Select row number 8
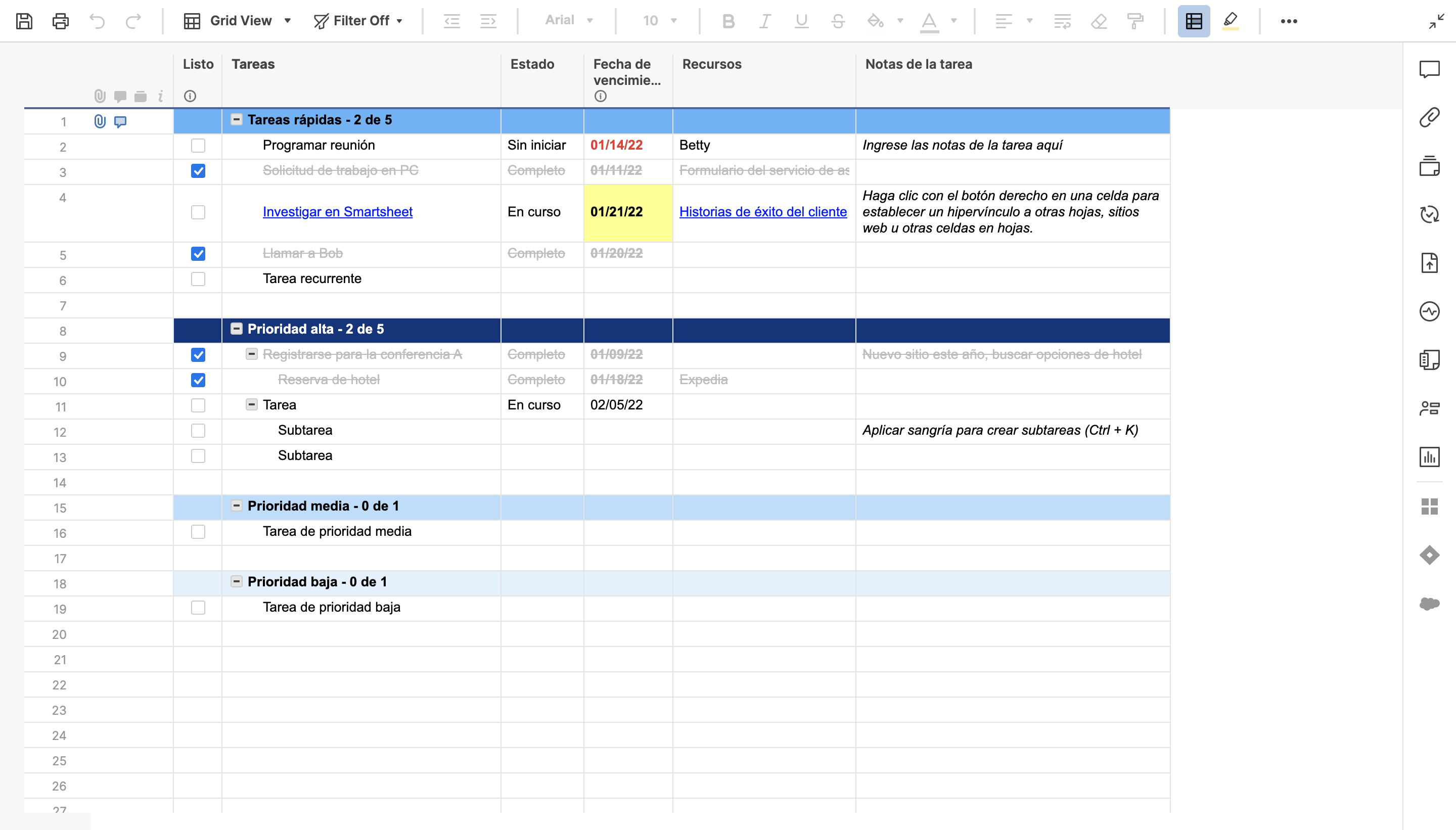Viewport: 1456px width, 830px height. coord(63,331)
